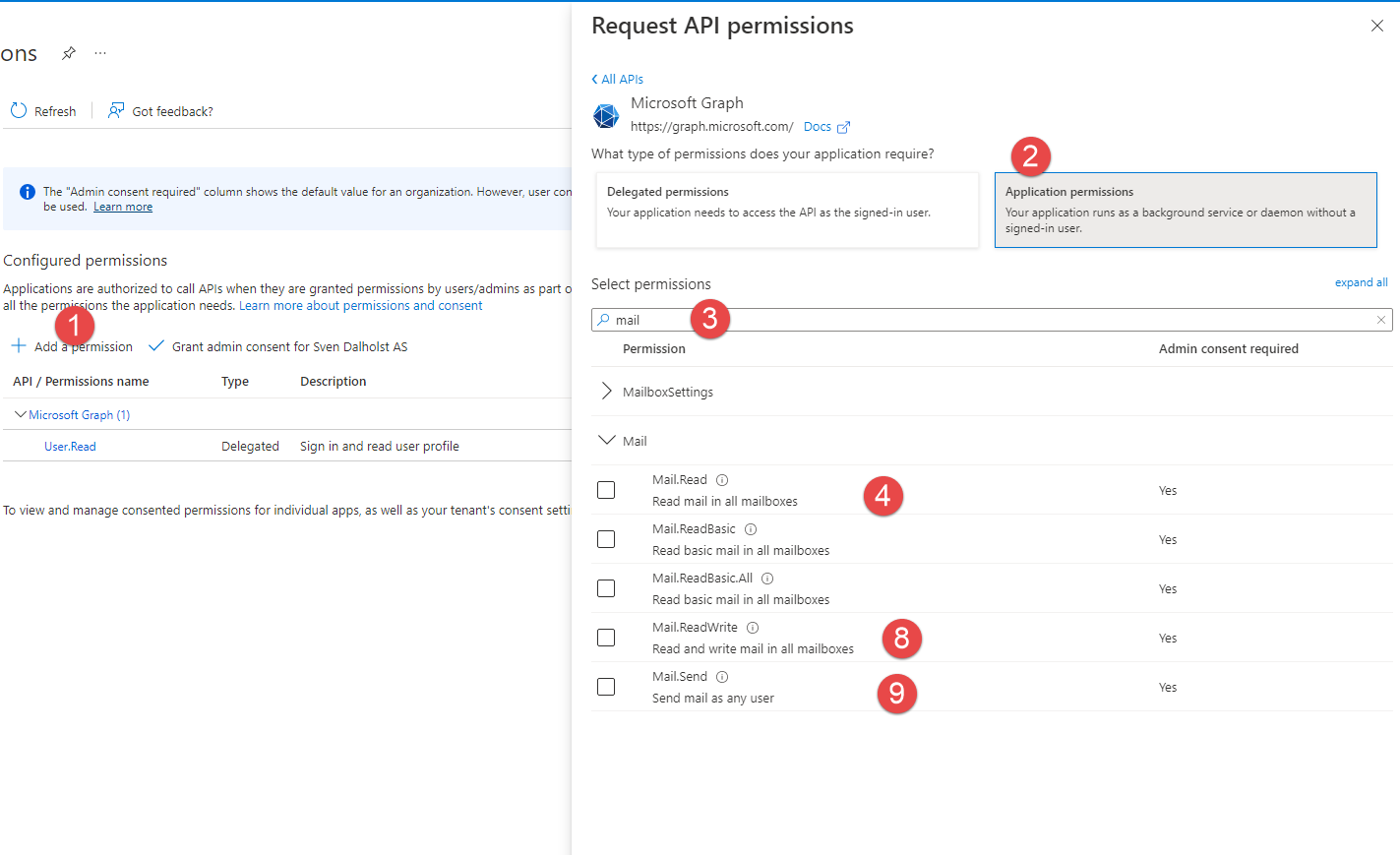Click into the permissions search field
The image size is (1400, 855).
point(992,320)
